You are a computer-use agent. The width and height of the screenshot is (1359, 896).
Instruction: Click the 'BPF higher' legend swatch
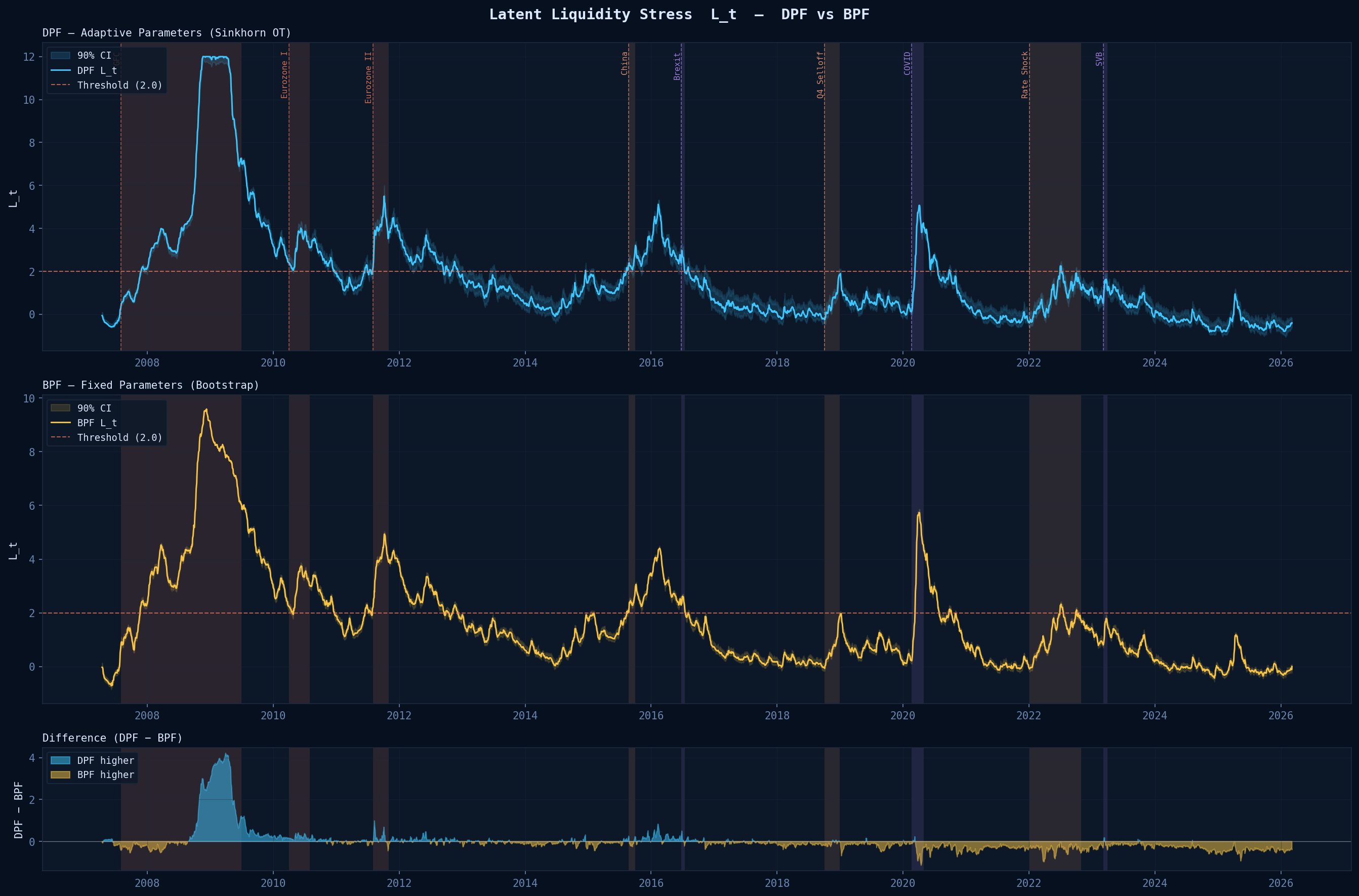click(x=61, y=775)
